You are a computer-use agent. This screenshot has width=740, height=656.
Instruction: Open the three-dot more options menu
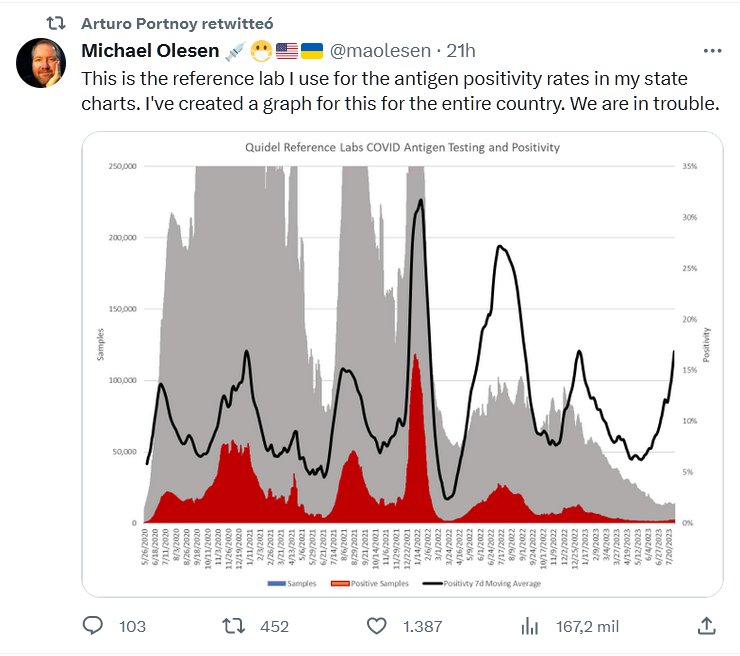(x=713, y=50)
